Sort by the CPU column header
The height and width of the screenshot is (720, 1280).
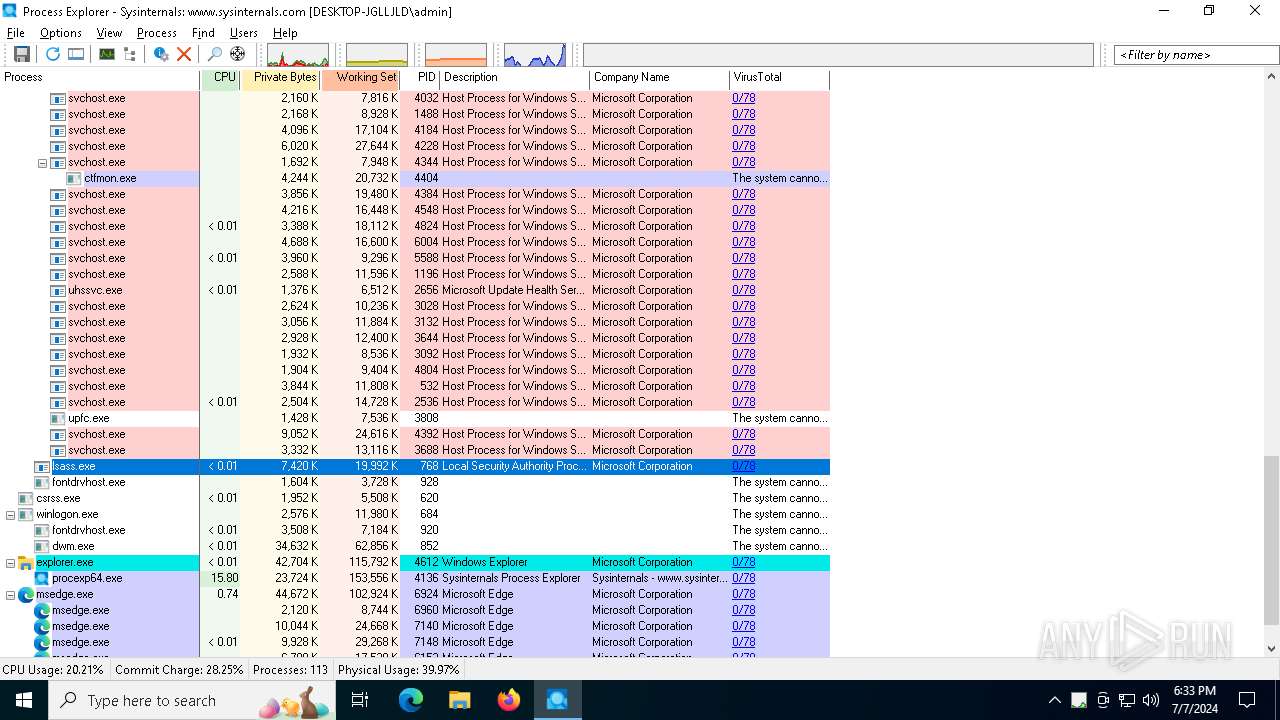point(221,78)
